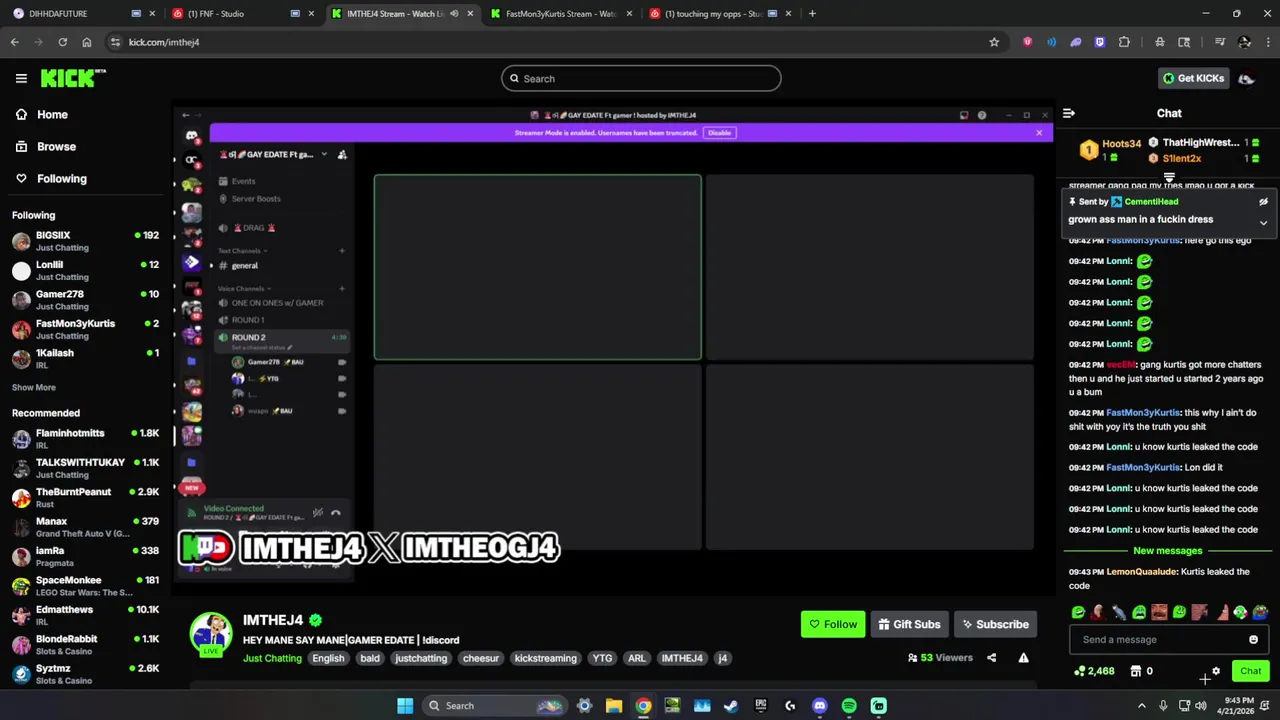Open the chat shop icon
The width and height of the screenshot is (1280, 720).
tap(1136, 671)
